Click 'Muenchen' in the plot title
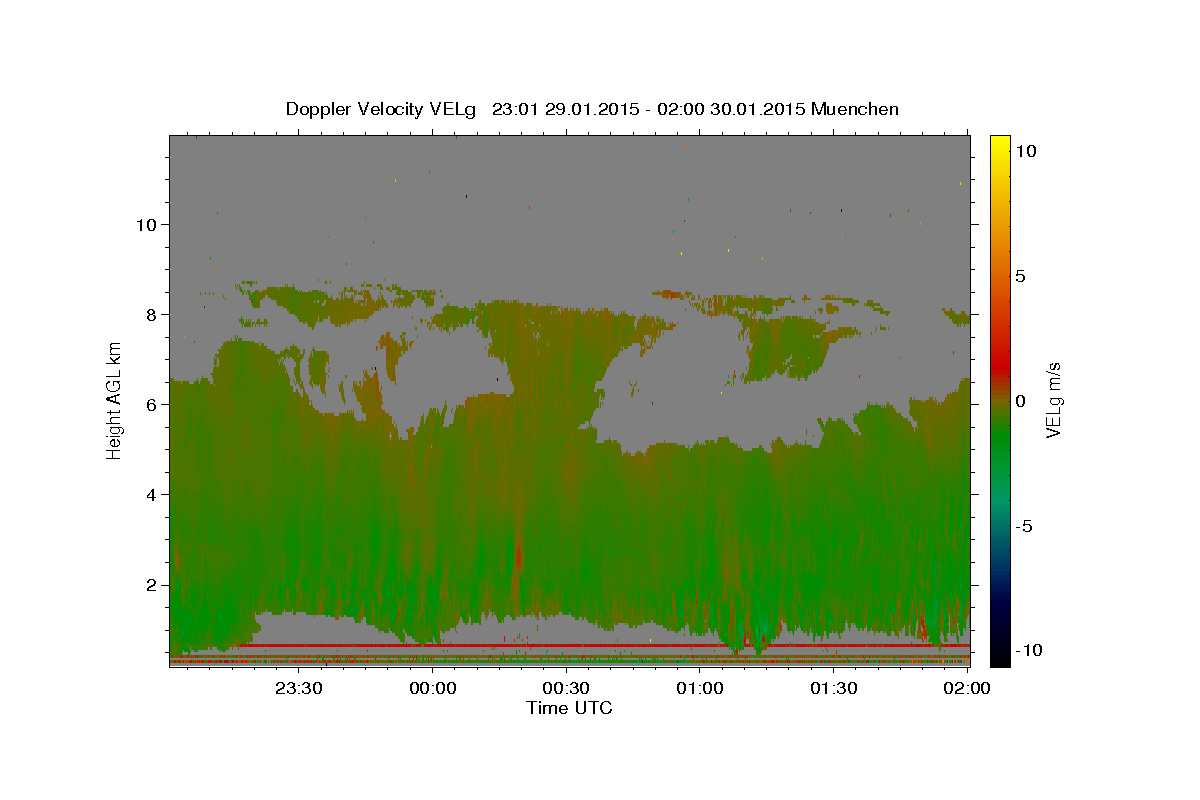 (856, 109)
